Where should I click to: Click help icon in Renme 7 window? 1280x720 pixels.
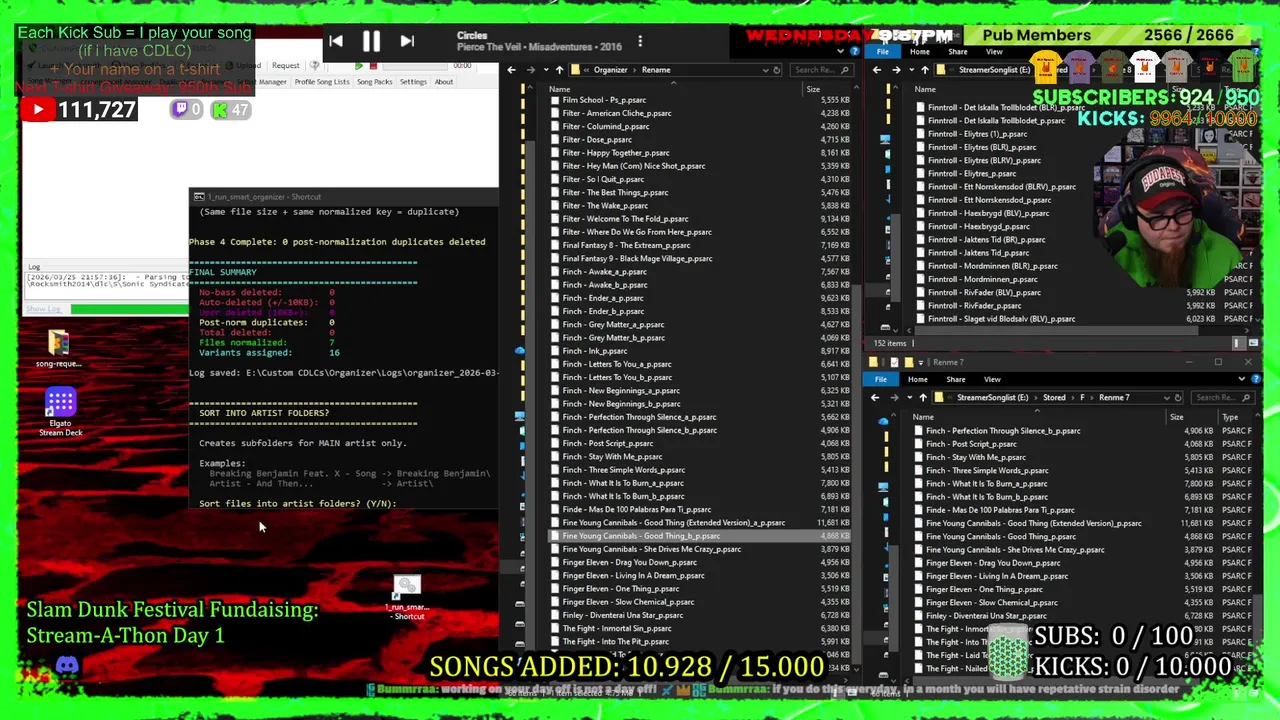(1255, 380)
